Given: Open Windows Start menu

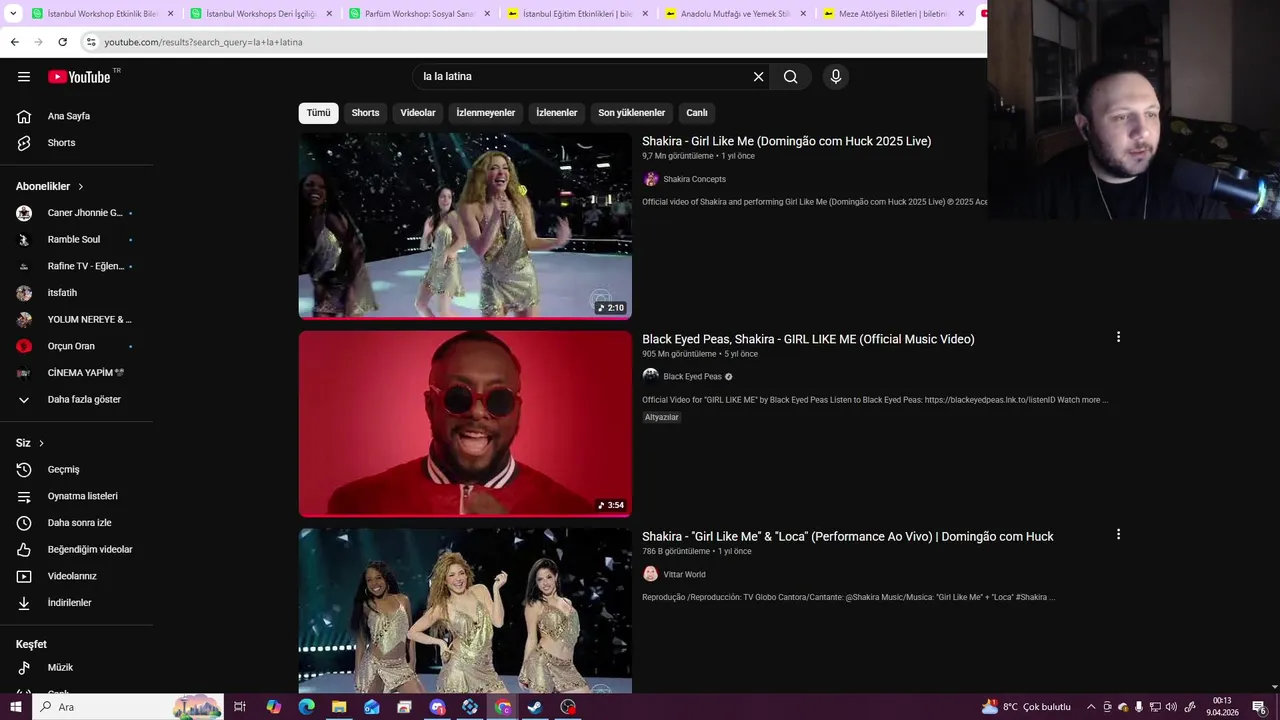Looking at the screenshot, I should tap(15, 707).
